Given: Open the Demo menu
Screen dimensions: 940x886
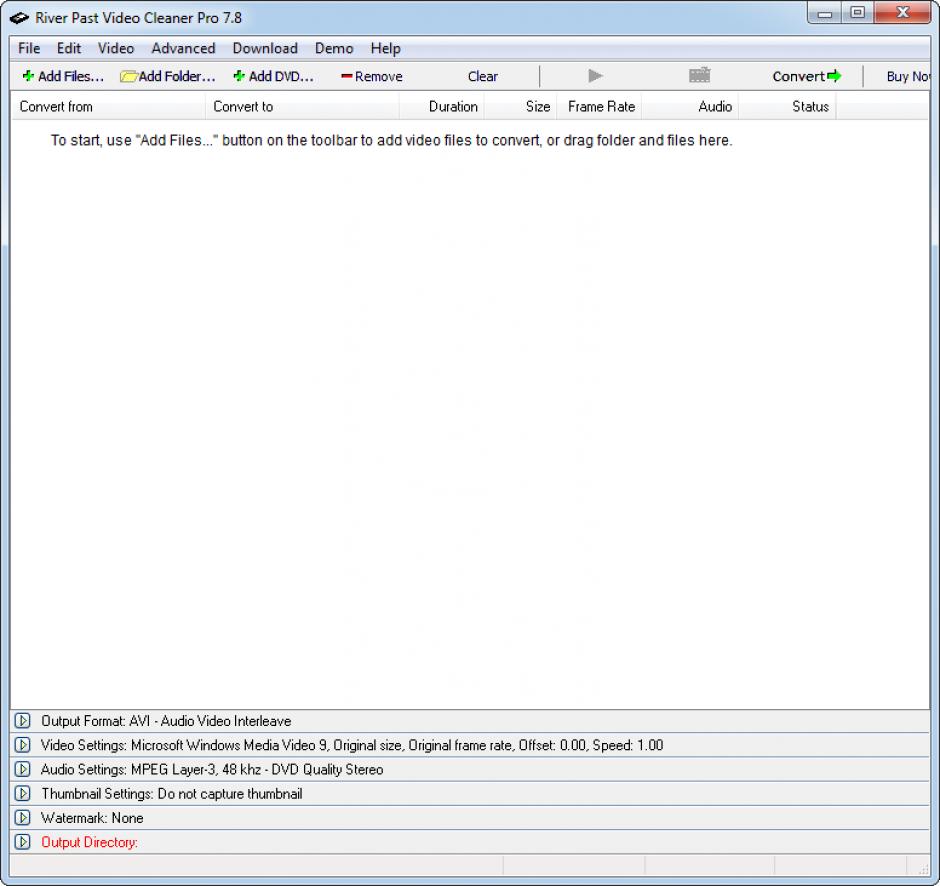Looking at the screenshot, I should [334, 49].
